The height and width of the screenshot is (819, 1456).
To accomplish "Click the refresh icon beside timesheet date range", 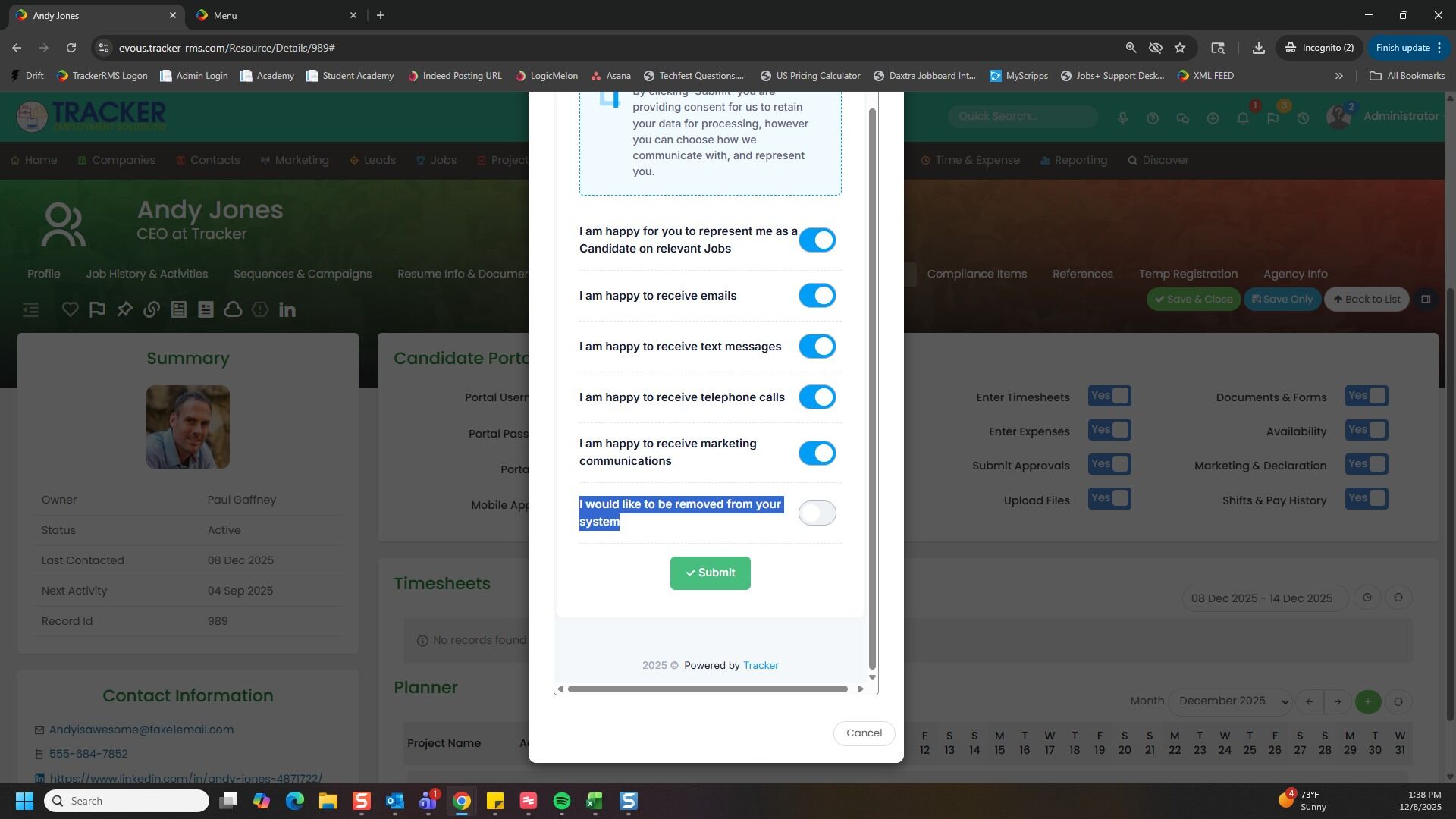I will pos(1398,598).
